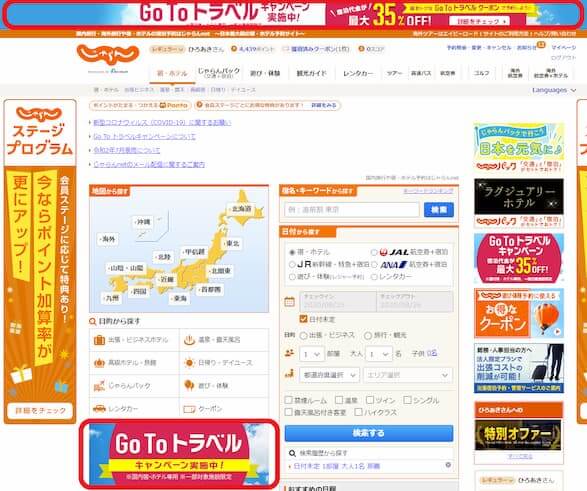This screenshot has width=587, height=491.
Task: Expand the number of rooms dropdown
Action: tap(311, 354)
